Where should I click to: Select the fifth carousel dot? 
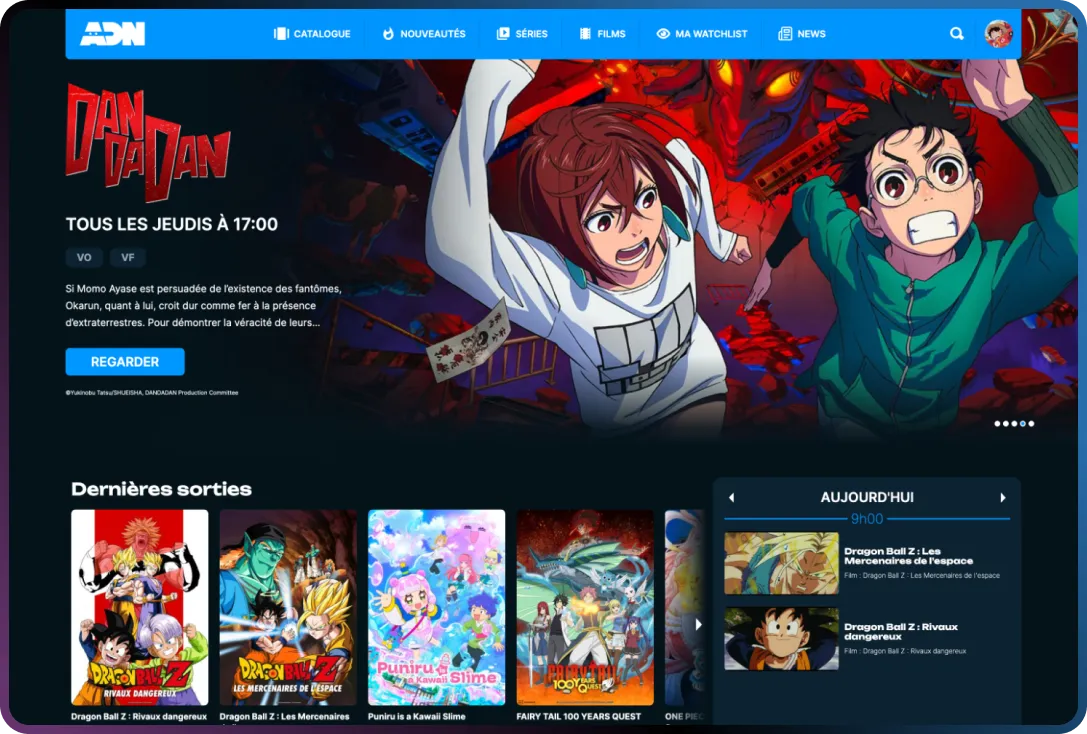[x=1032, y=423]
